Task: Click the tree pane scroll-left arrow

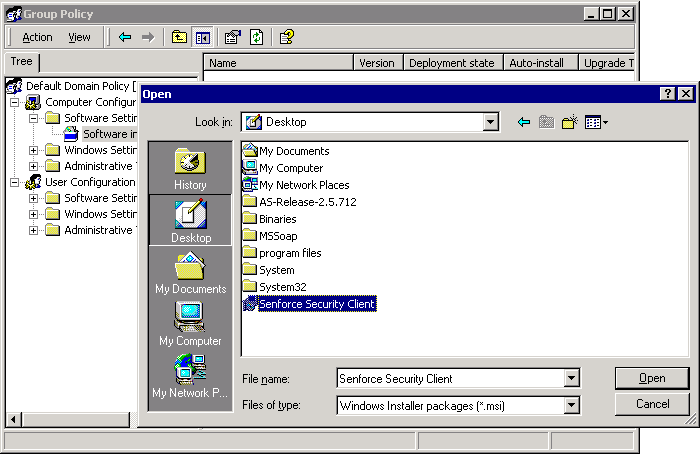Action: pyautogui.click(x=13, y=420)
